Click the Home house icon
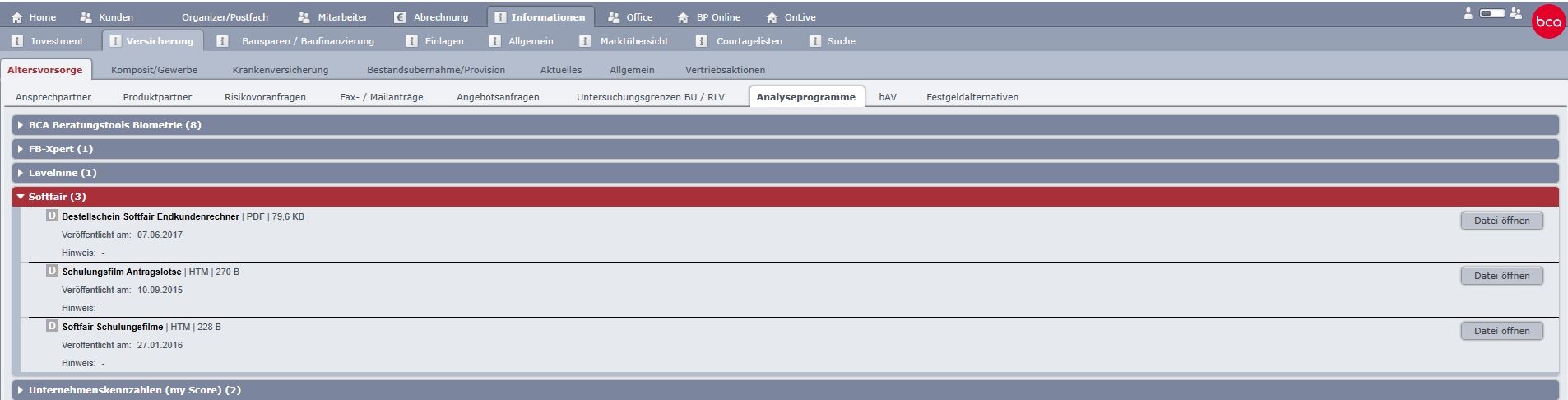The image size is (1568, 400). point(17,17)
